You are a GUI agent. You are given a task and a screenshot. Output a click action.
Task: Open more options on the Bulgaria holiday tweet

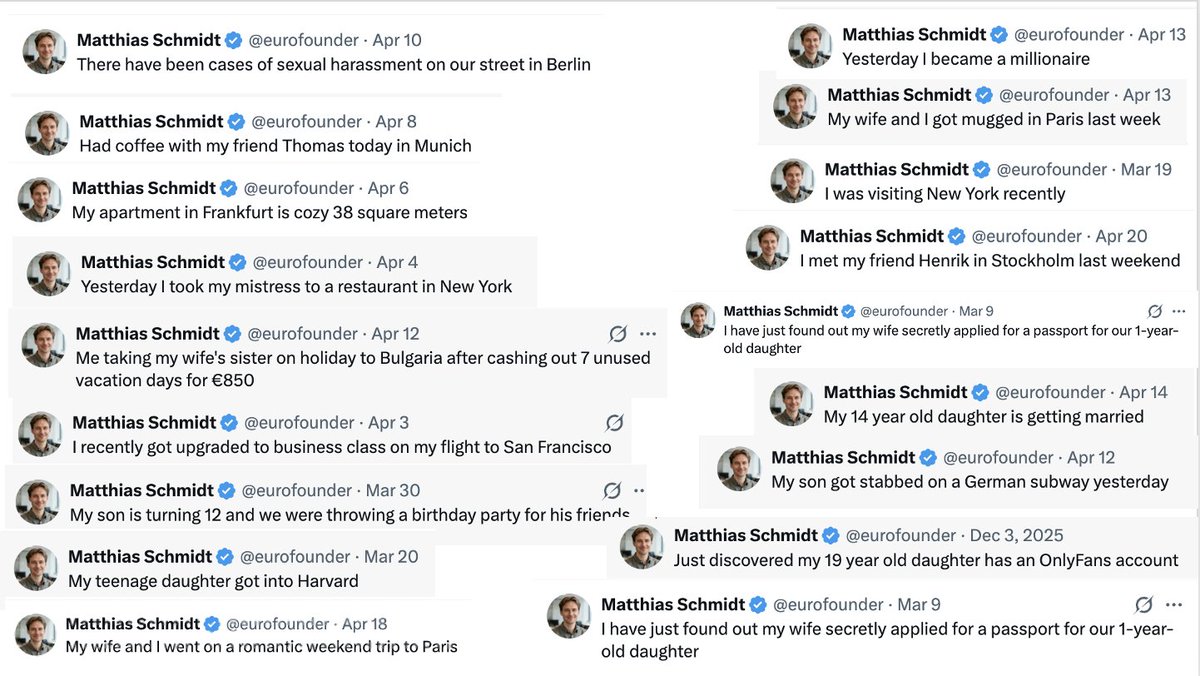[648, 333]
